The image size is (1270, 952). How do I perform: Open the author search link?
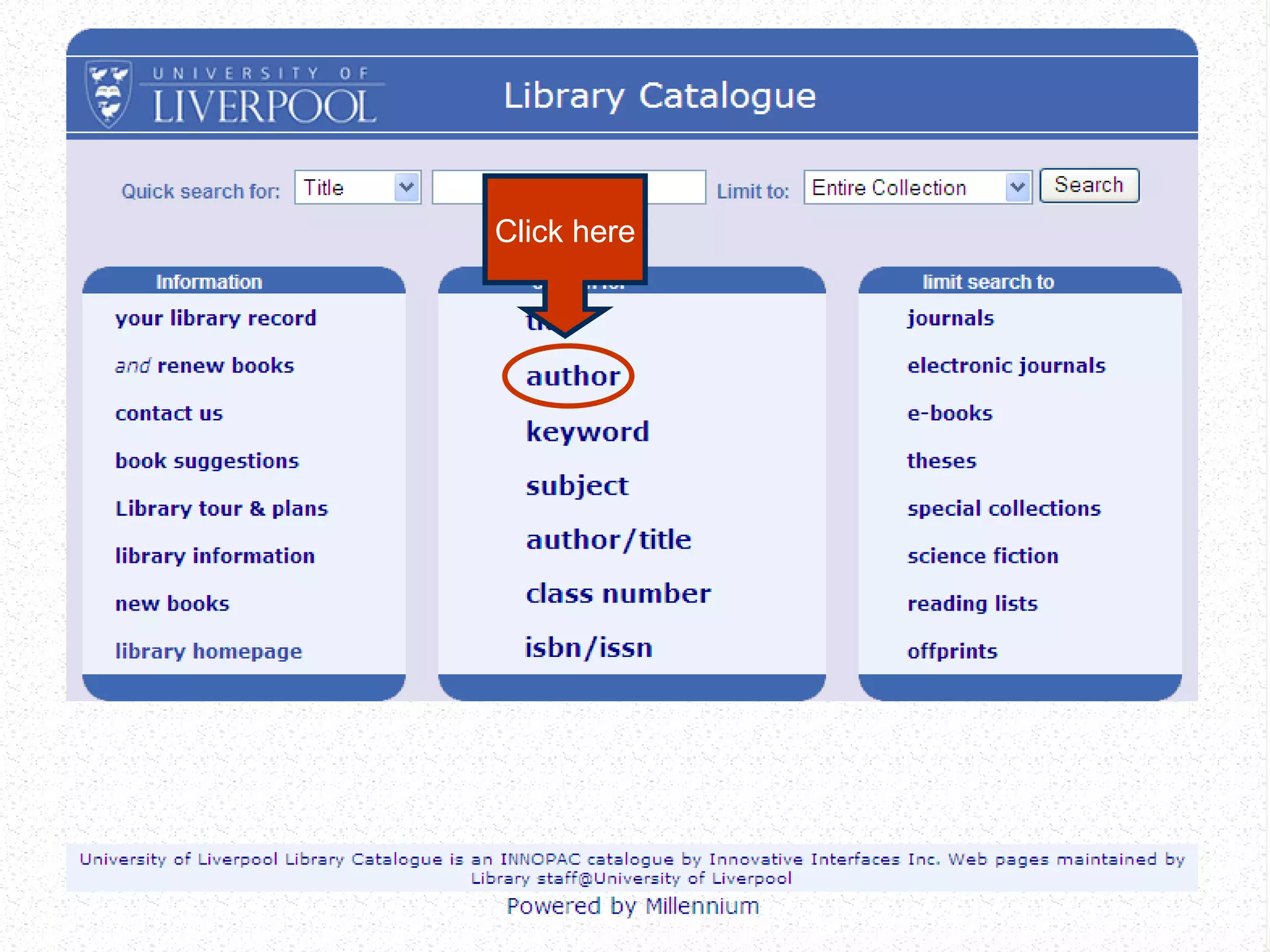pos(572,376)
